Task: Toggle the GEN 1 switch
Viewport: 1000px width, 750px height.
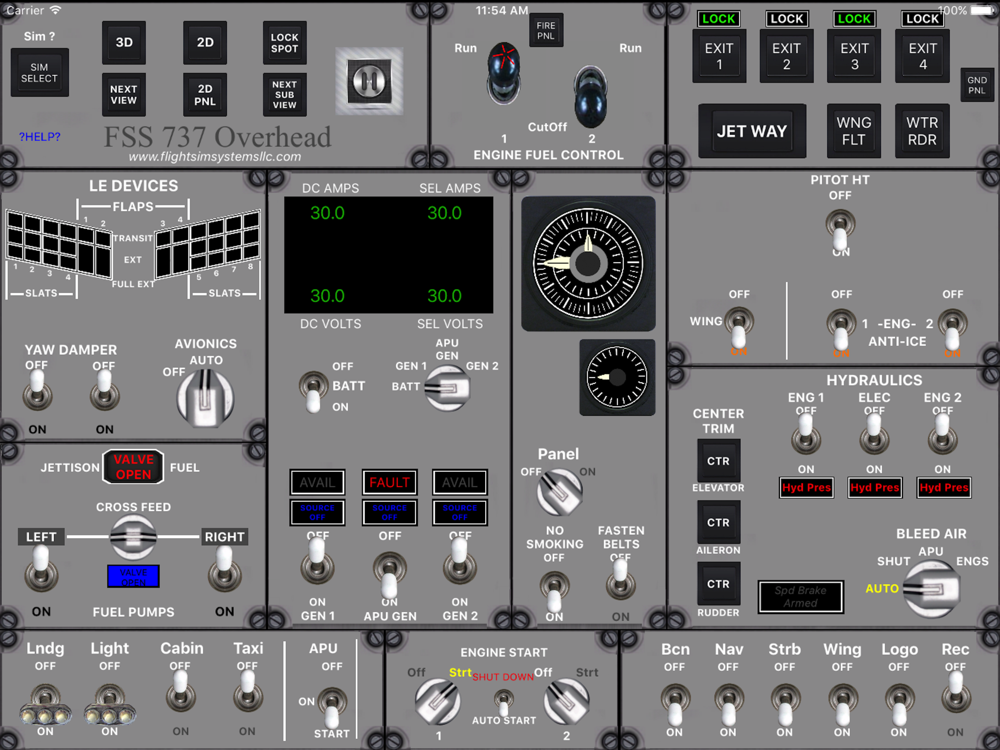Action: click(x=317, y=562)
